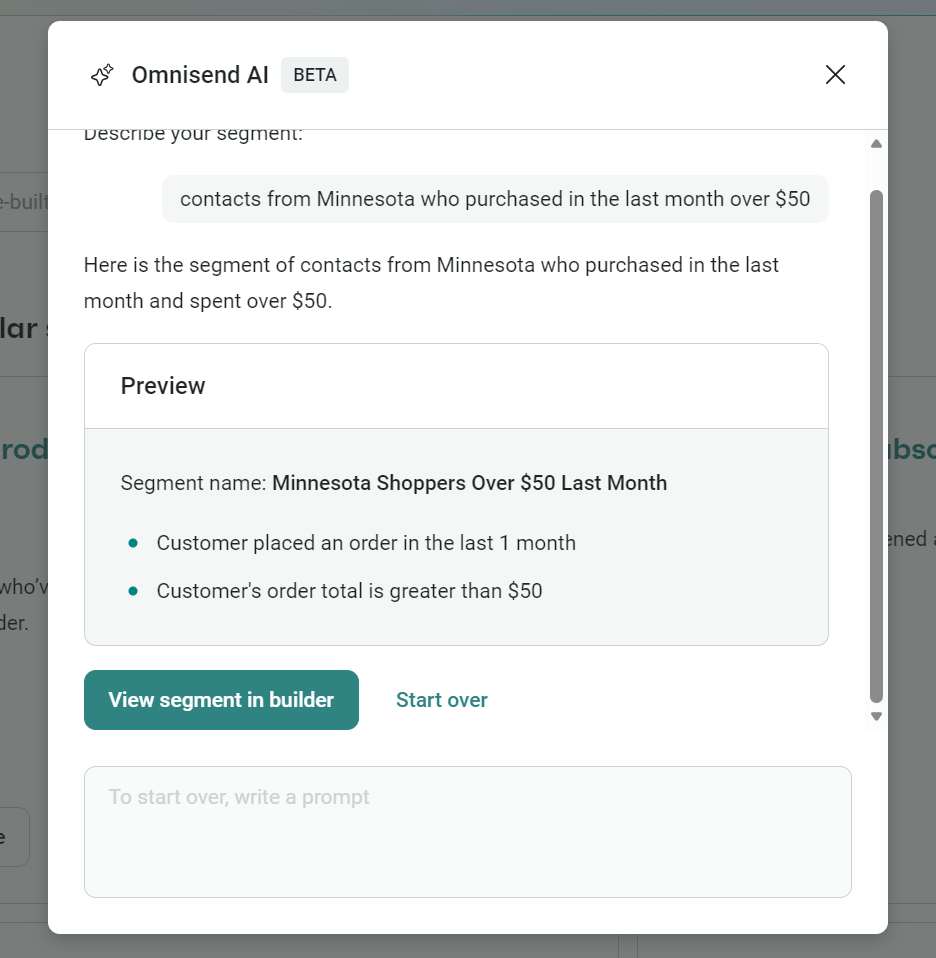936x958 pixels.
Task: Click the segment prompt chip about Minnesota contacts
Action: [494, 199]
